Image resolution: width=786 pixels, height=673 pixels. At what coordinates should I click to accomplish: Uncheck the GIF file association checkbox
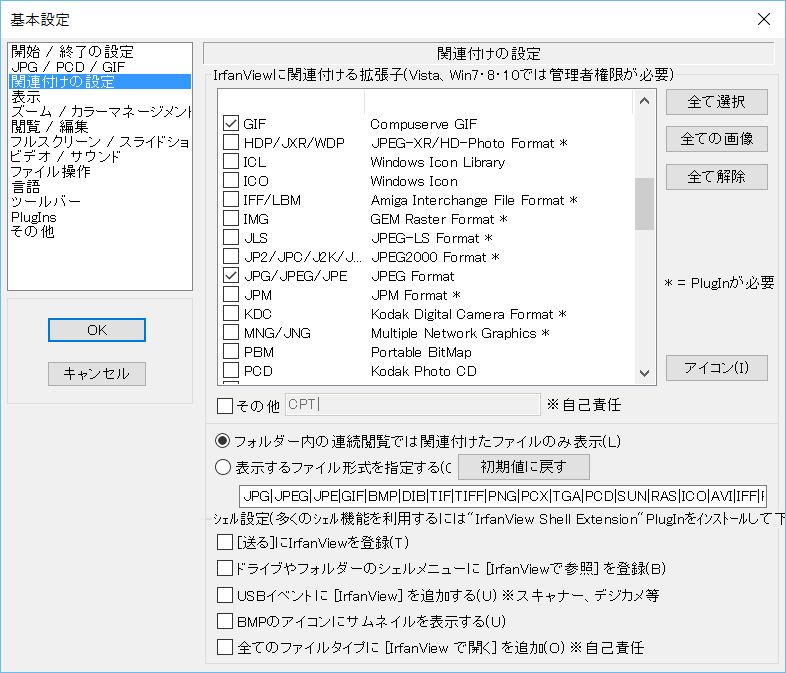pos(231,123)
